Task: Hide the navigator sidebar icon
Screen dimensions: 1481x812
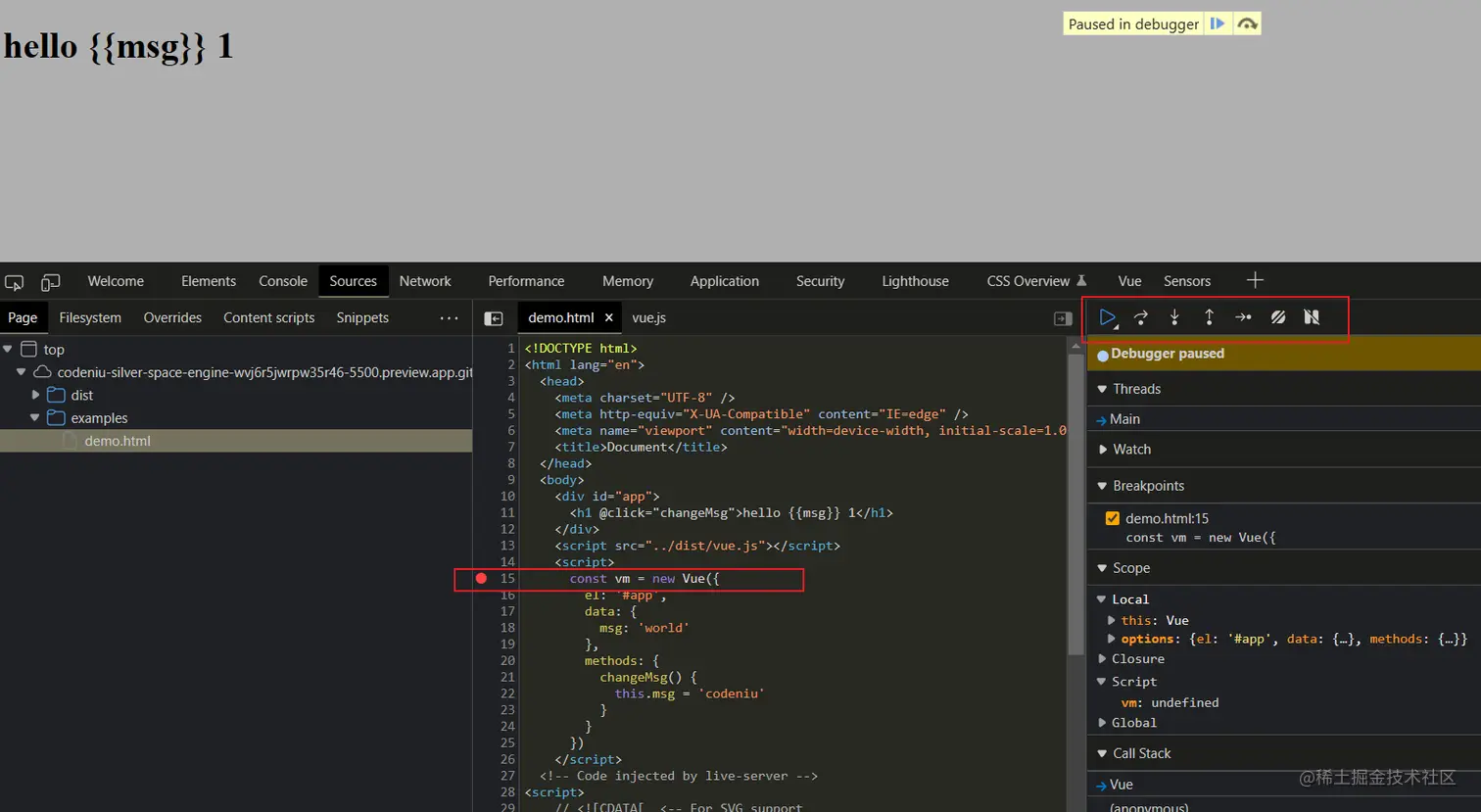Action: [494, 318]
